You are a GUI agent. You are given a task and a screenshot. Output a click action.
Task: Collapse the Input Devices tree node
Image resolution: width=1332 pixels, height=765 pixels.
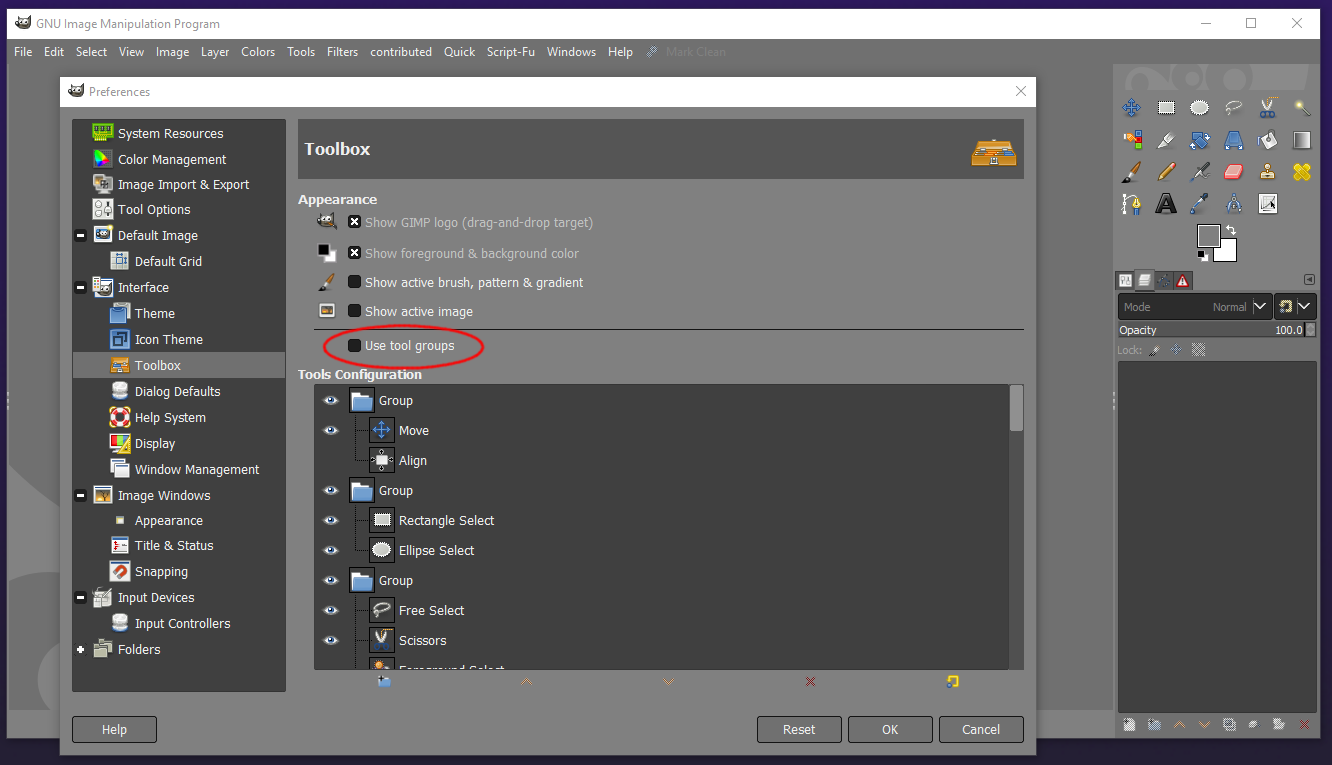tap(80, 598)
